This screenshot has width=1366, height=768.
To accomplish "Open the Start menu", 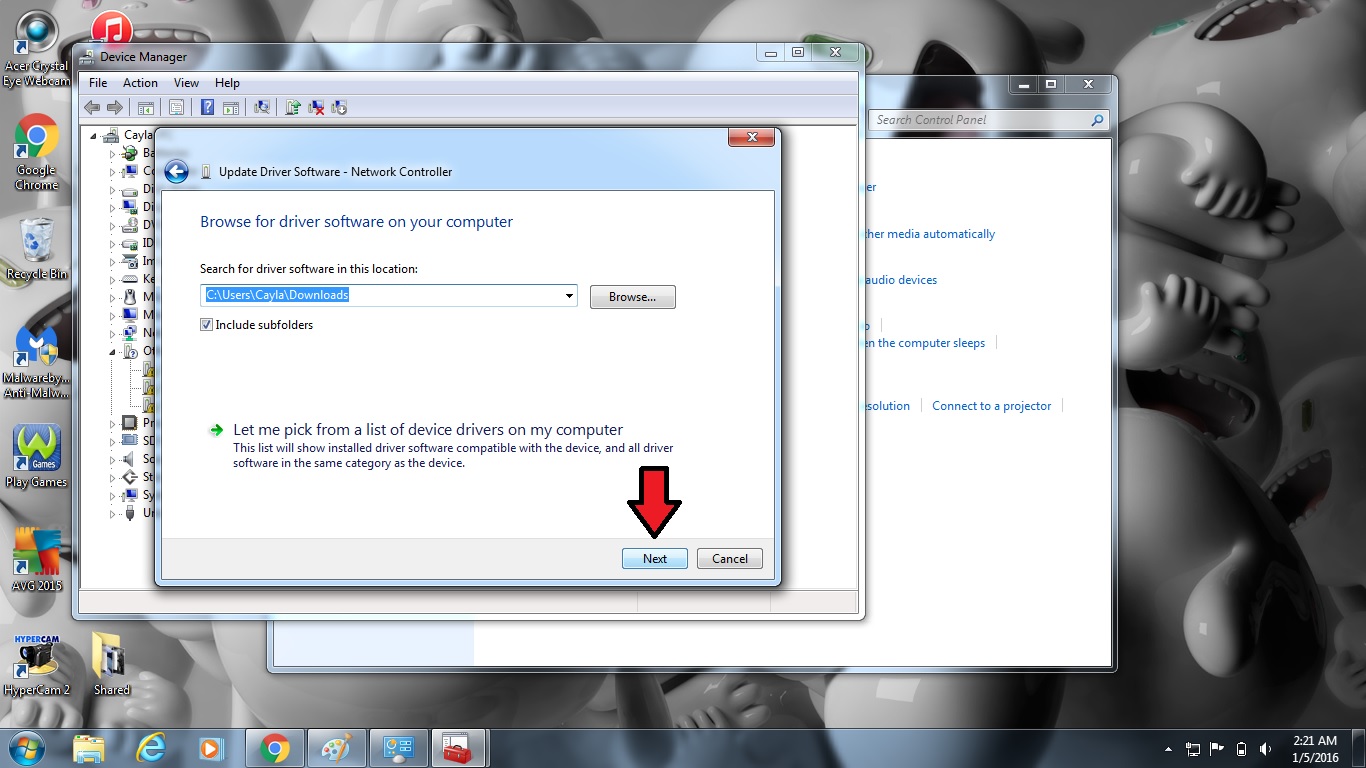I will 27,748.
